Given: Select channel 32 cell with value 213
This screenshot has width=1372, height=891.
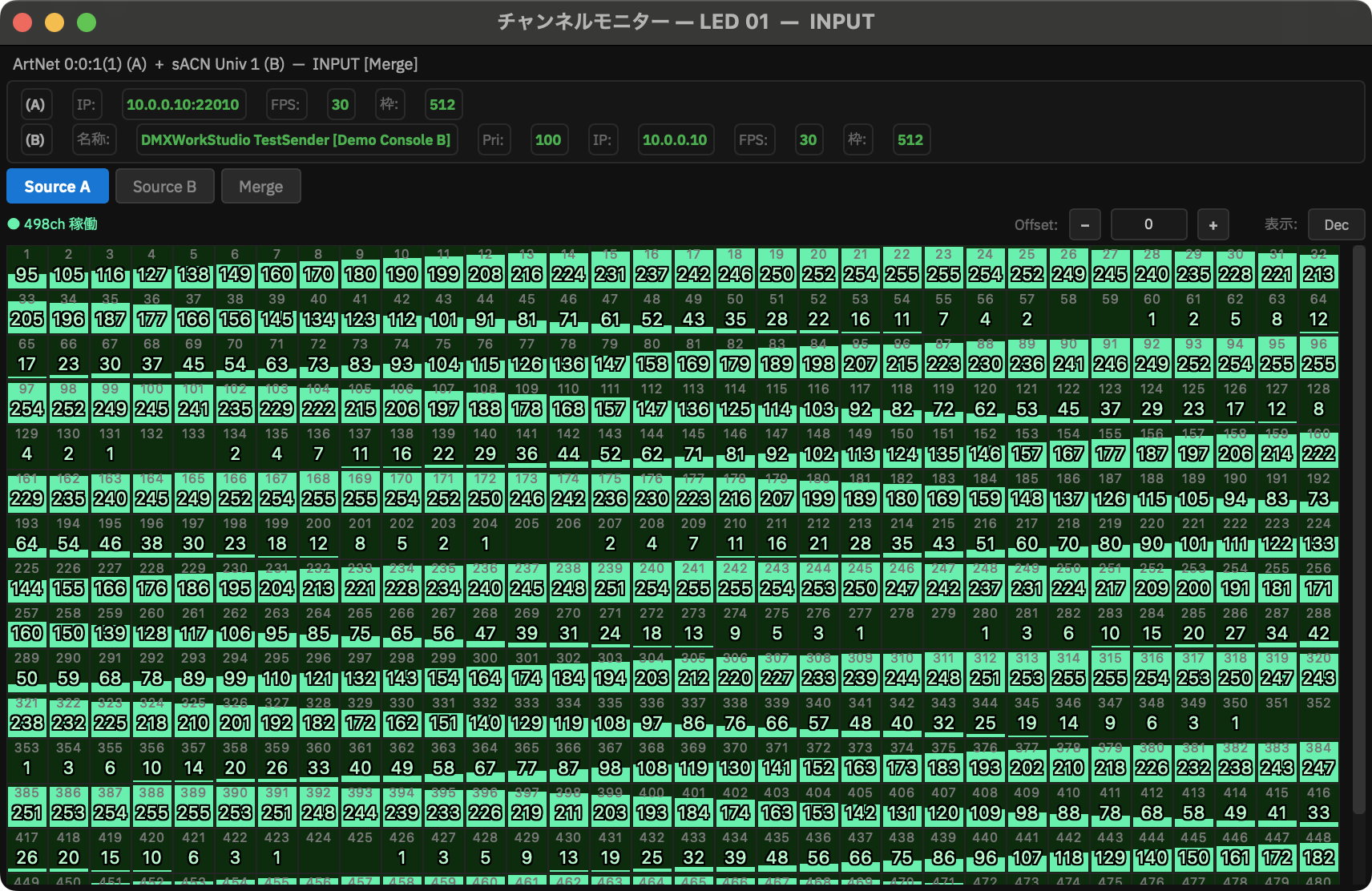Looking at the screenshot, I should [x=1319, y=267].
